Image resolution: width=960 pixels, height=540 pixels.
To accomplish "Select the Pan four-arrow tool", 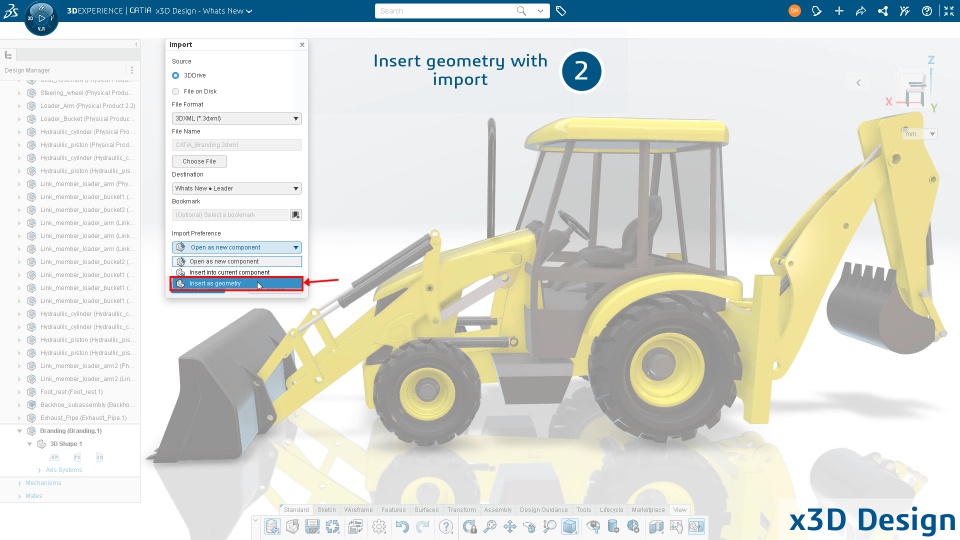I will point(509,527).
